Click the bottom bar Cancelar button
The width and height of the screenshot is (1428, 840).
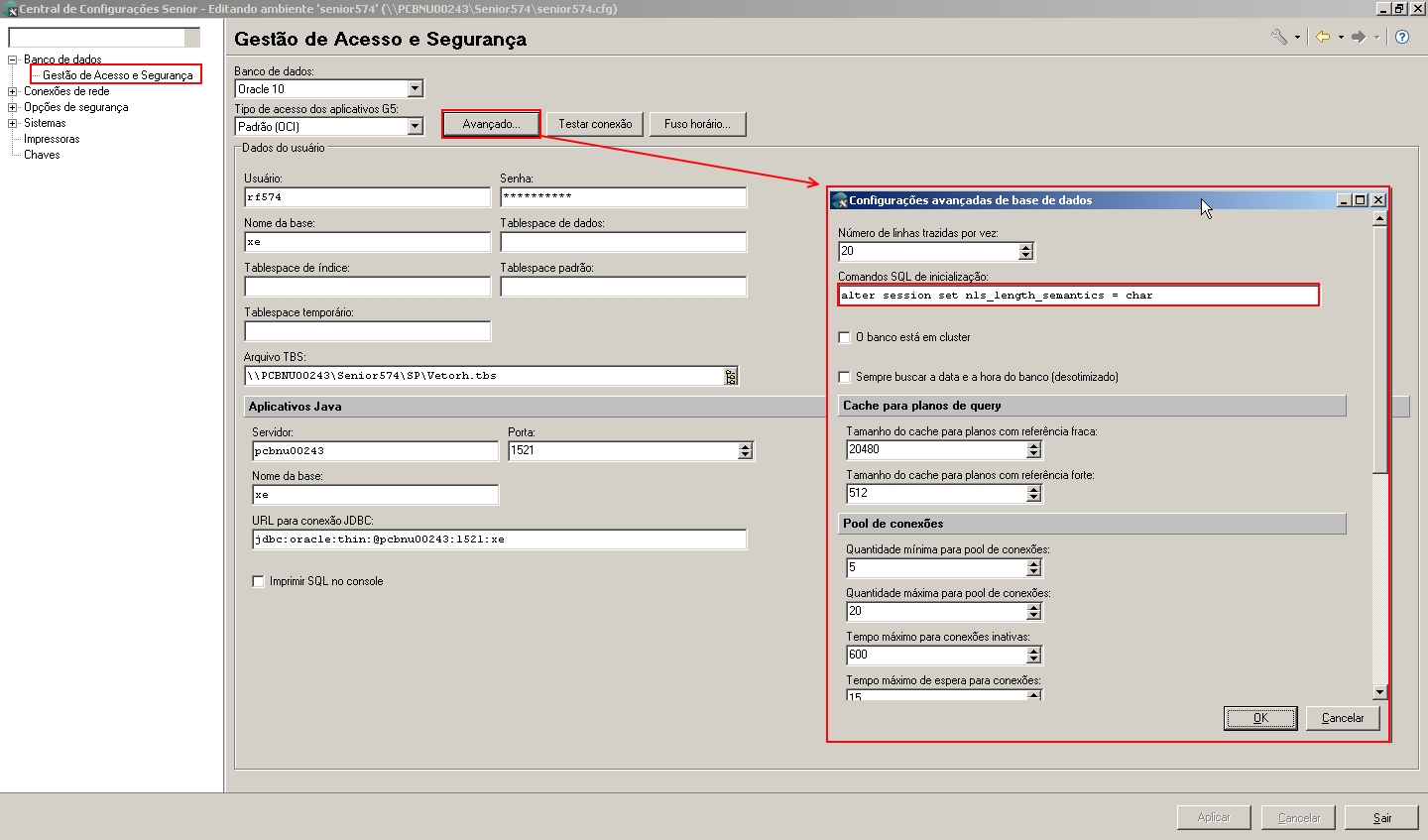coord(1299,817)
